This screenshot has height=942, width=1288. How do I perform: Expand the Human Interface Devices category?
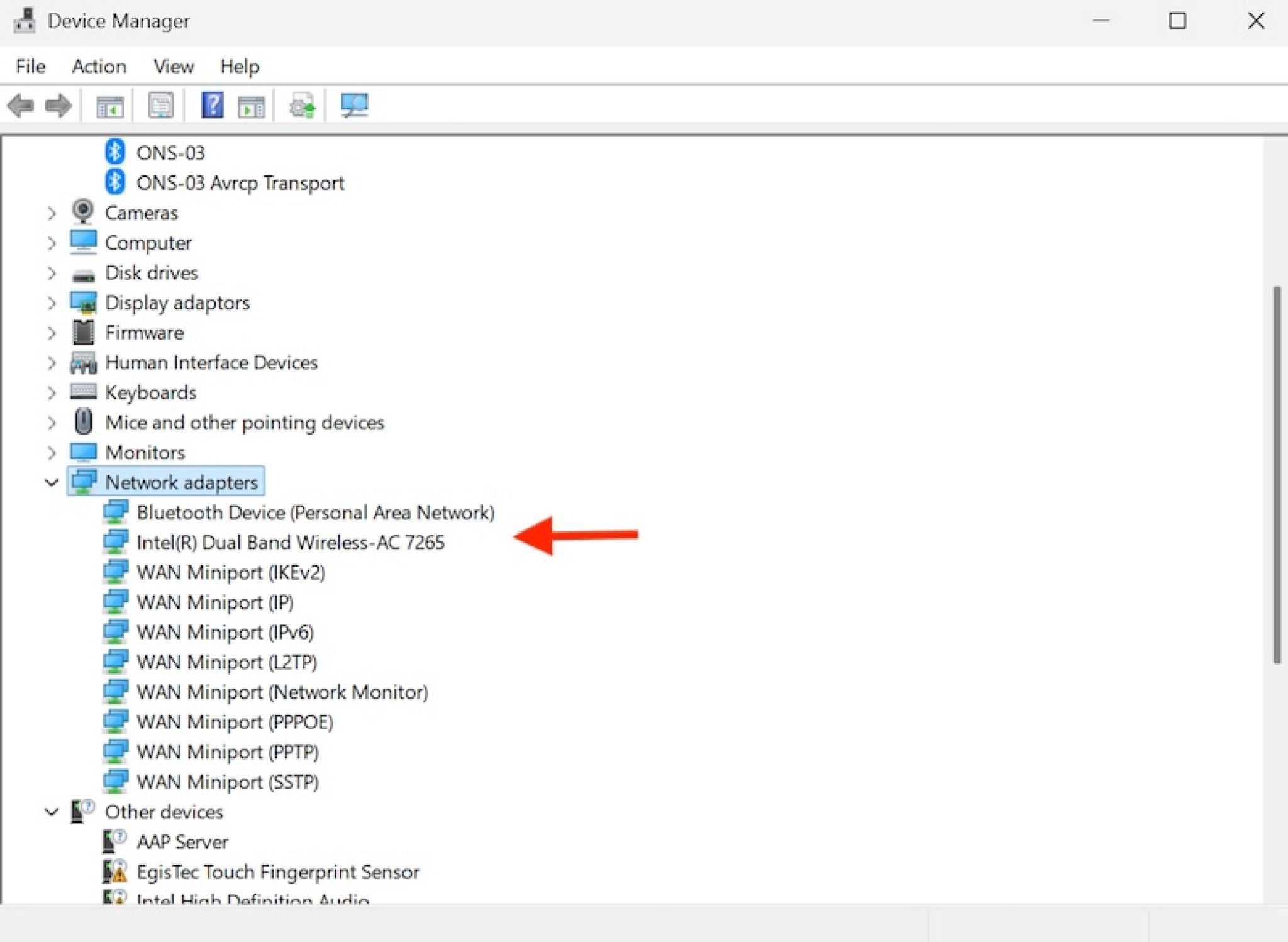click(52, 363)
